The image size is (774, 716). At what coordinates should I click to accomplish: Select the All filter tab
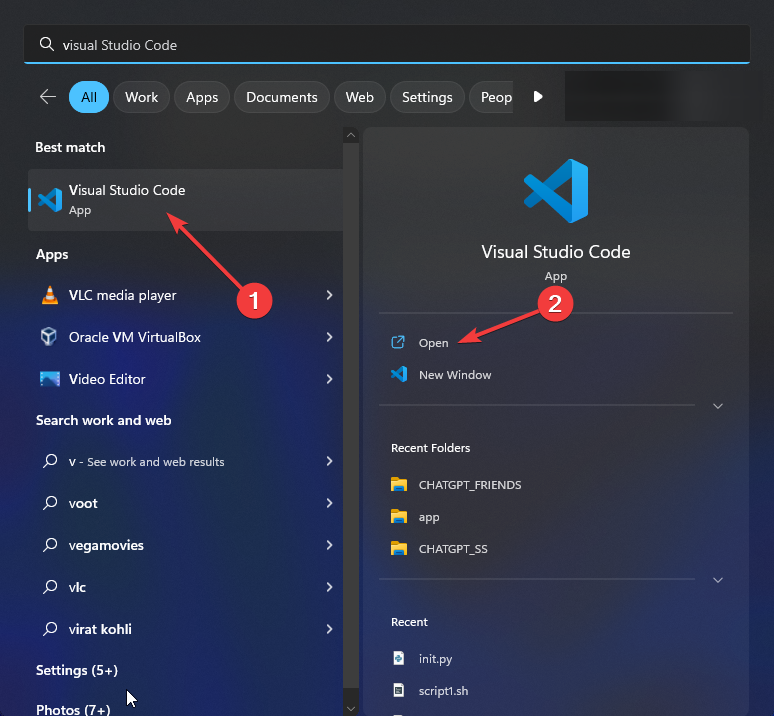(89, 97)
